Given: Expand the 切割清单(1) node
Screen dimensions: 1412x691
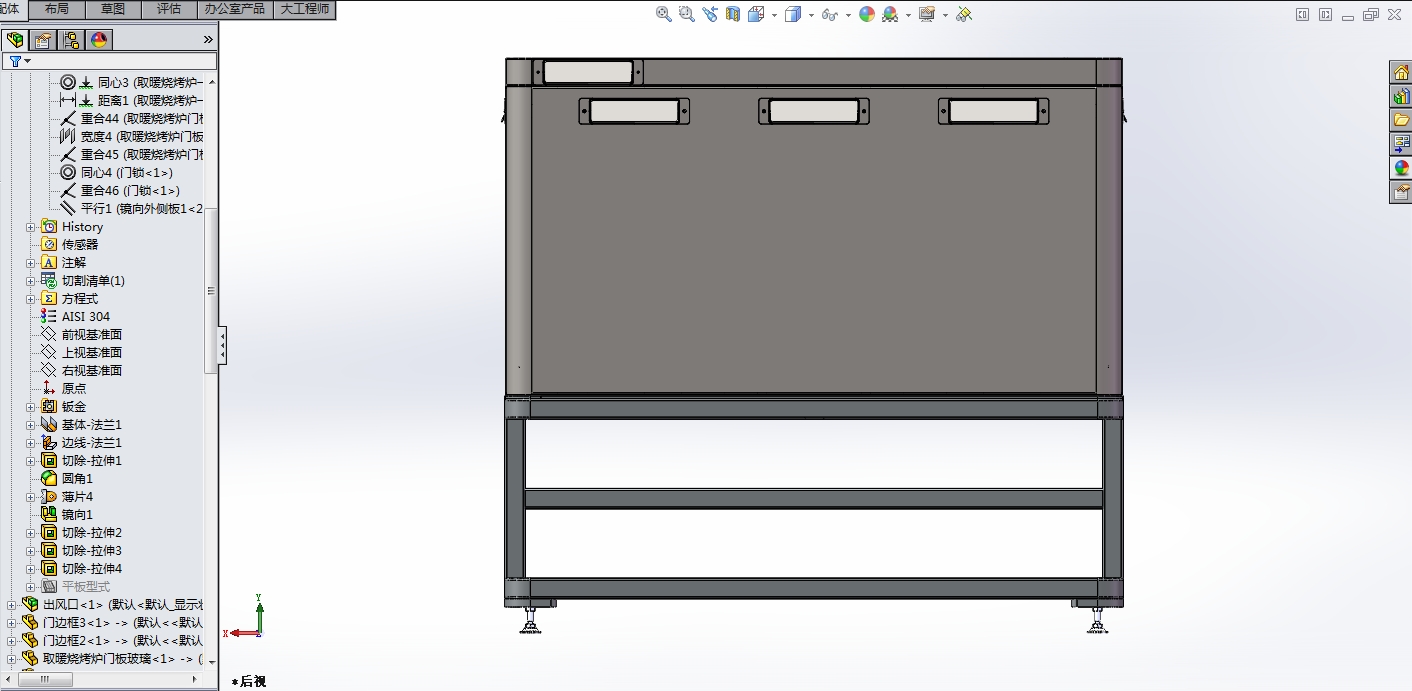Looking at the screenshot, I should [30, 281].
